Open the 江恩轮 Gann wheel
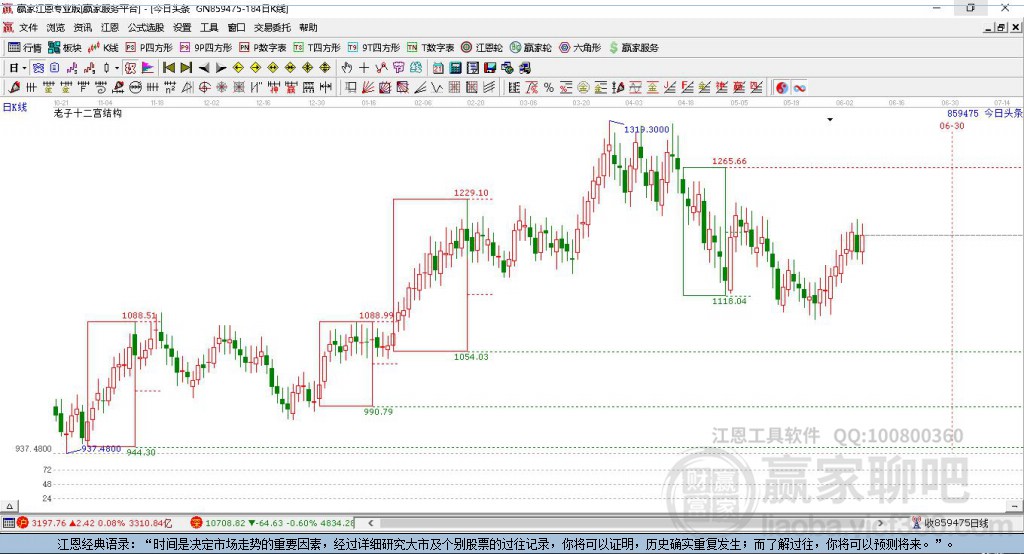Screen dimensions: 1024x554 (482, 48)
